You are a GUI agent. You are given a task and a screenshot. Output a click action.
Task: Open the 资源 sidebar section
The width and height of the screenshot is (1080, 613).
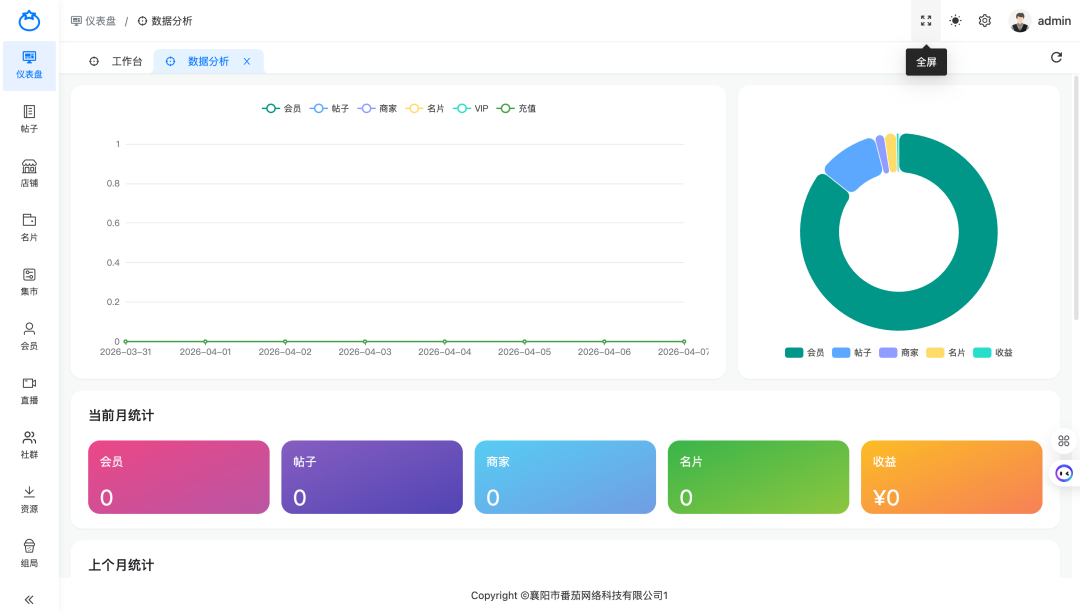[x=29, y=500]
